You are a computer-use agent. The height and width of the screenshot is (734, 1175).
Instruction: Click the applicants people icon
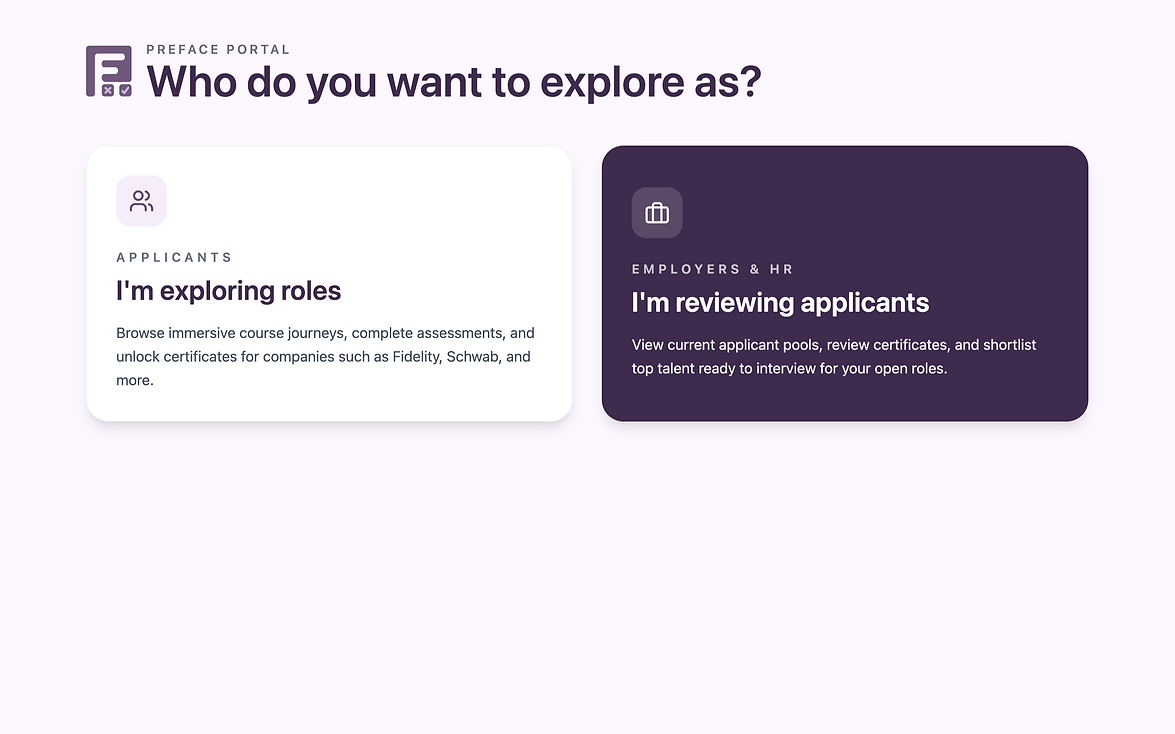pyautogui.click(x=141, y=201)
